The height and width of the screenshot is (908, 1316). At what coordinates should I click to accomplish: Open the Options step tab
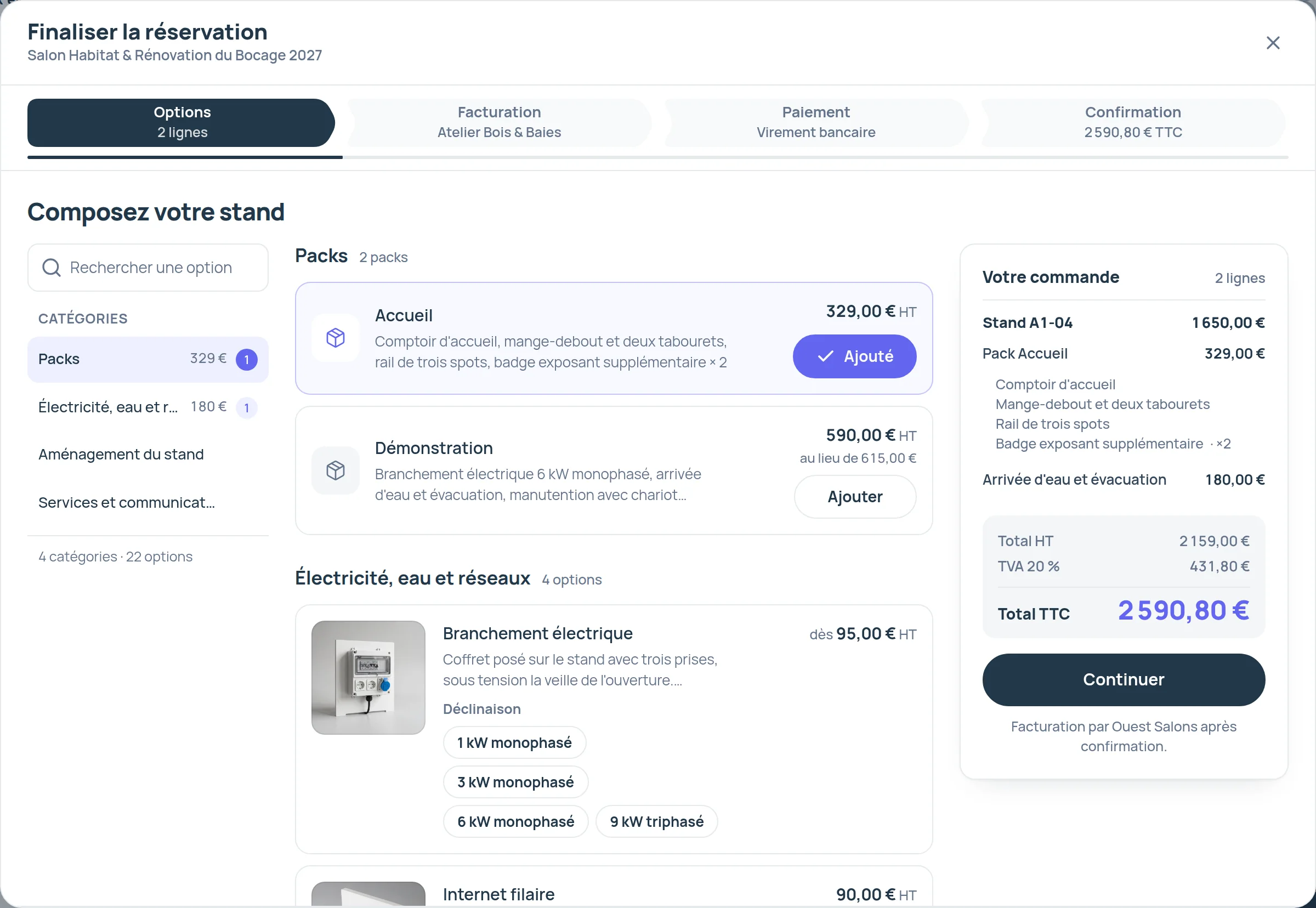click(x=182, y=122)
